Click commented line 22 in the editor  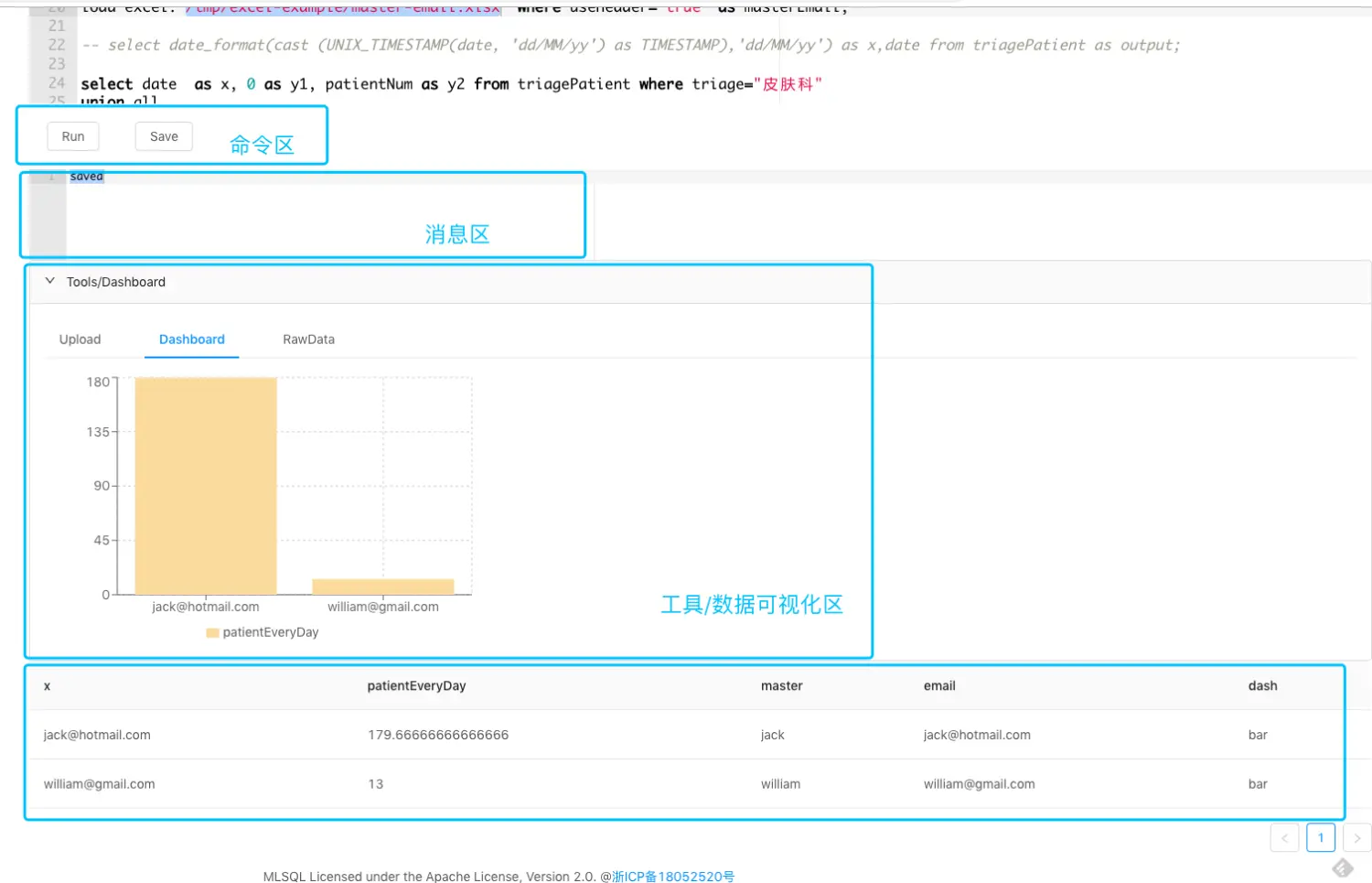[631, 45]
